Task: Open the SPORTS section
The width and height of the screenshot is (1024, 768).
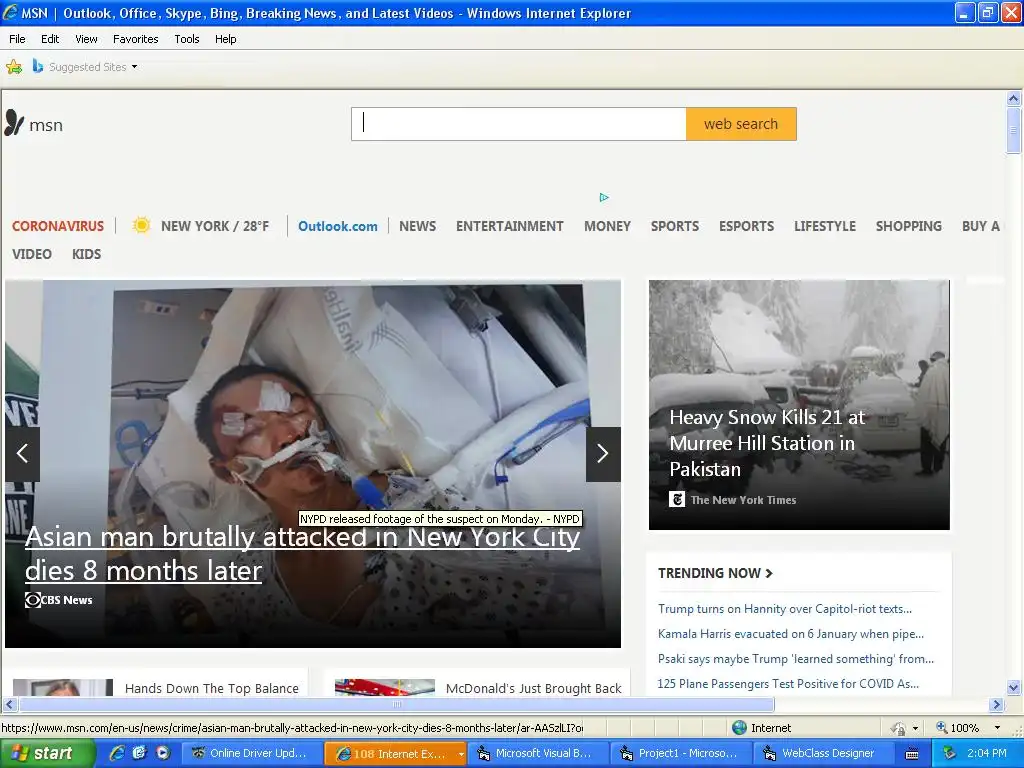Action: click(675, 226)
